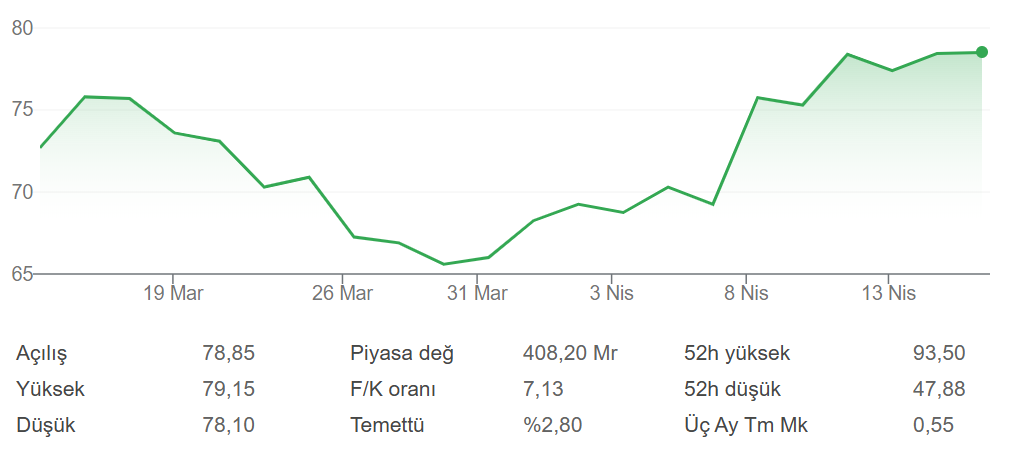1023x454 pixels.
Task: Click the green end-of-line data point
Action: pyautogui.click(x=982, y=52)
